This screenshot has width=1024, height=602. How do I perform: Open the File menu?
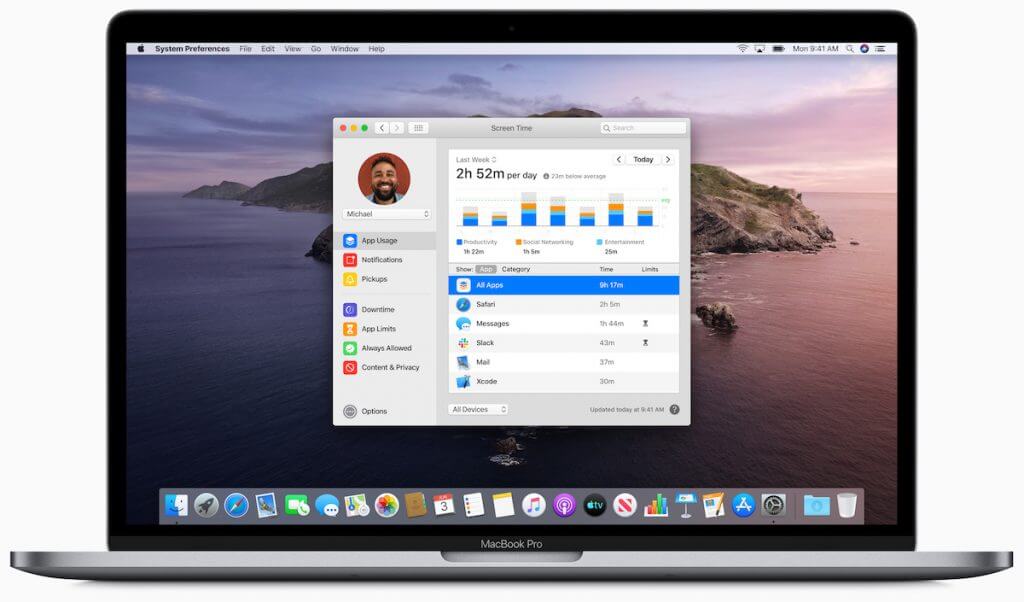coord(246,49)
